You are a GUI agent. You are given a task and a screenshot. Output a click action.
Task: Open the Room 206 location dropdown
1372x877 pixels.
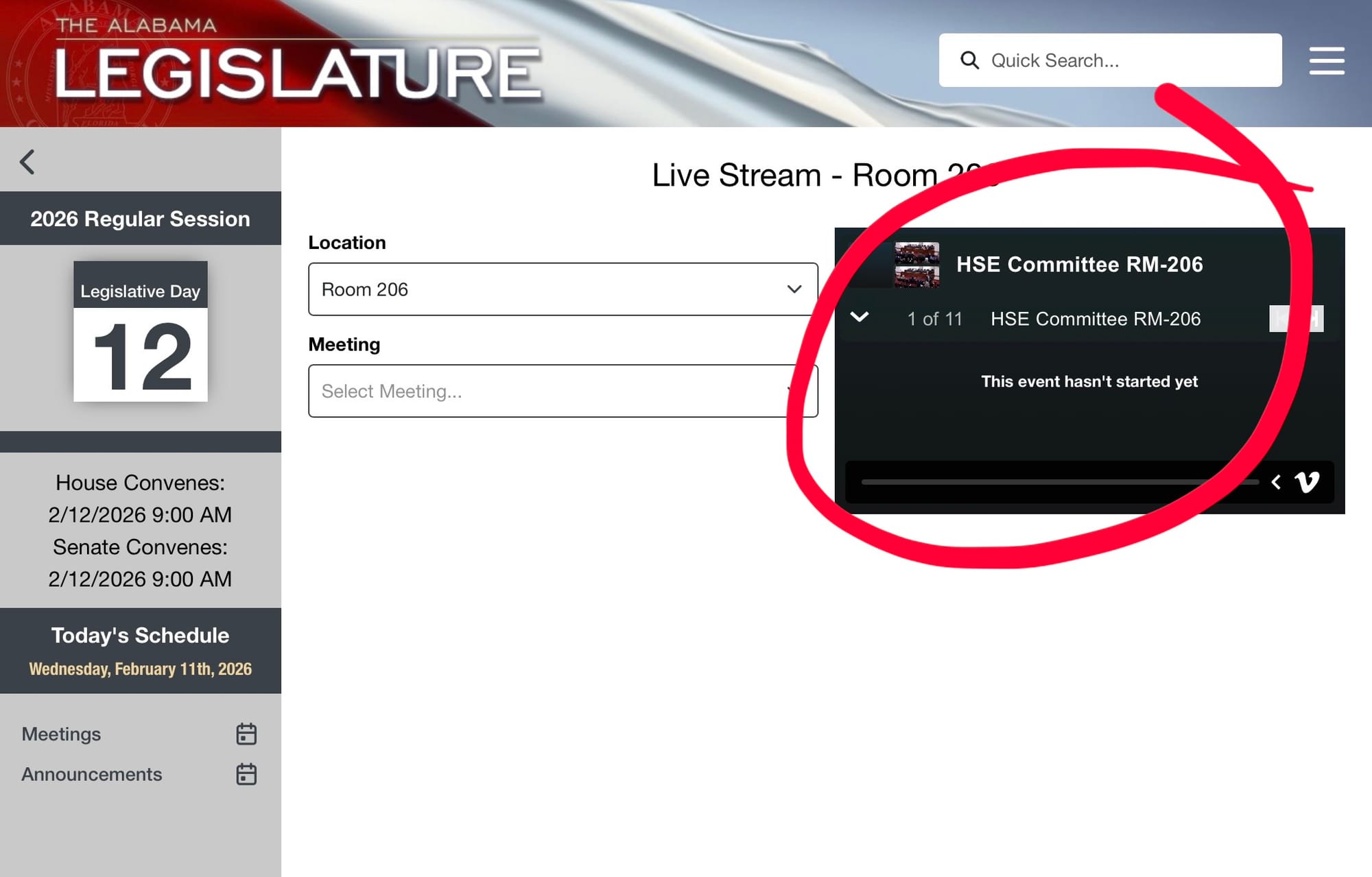[563, 289]
